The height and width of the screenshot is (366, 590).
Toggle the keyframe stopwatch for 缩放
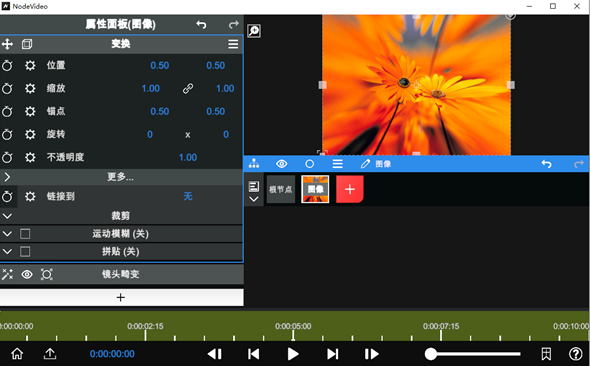point(7,88)
